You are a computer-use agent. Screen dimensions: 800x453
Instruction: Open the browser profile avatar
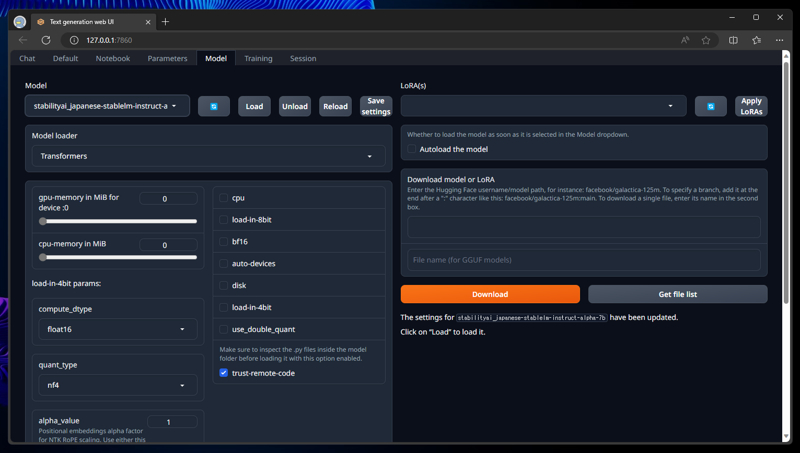coord(20,22)
